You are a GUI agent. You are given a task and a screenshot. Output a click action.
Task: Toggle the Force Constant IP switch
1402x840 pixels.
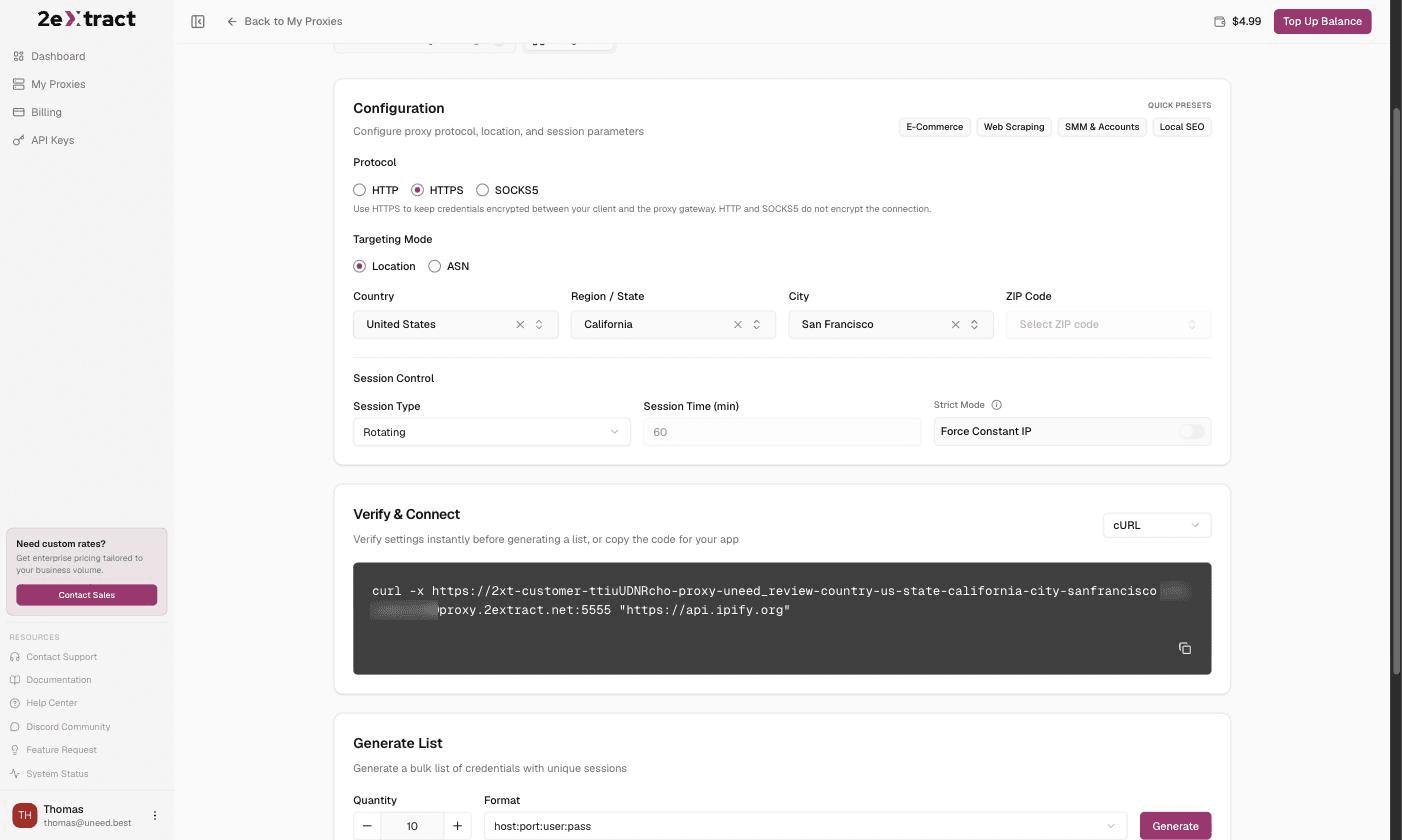pos(1191,432)
